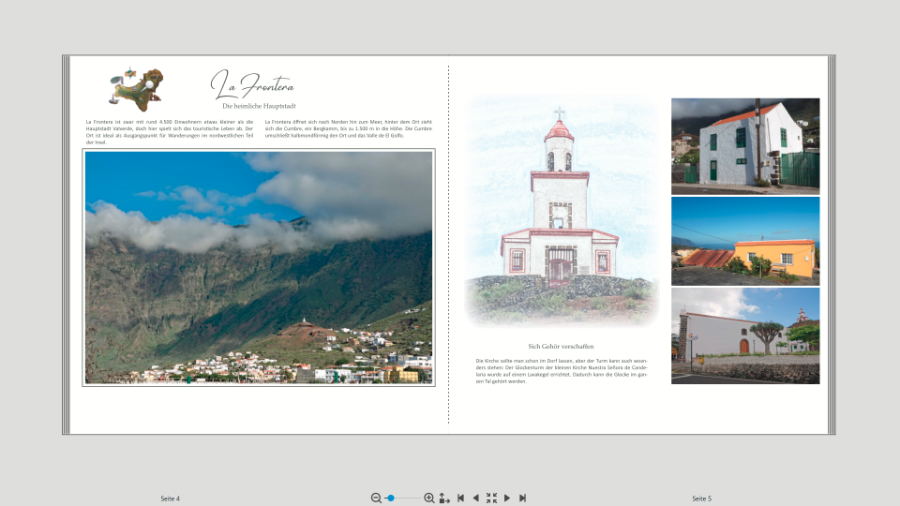Jump to the last page

click(x=522, y=498)
